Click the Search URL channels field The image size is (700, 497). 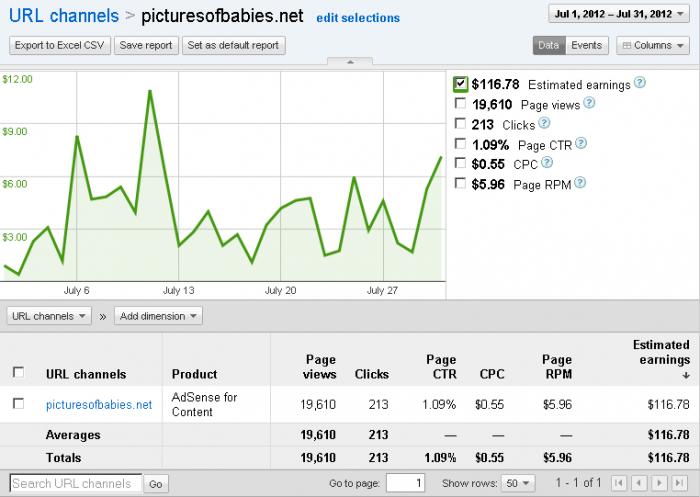click(75, 484)
